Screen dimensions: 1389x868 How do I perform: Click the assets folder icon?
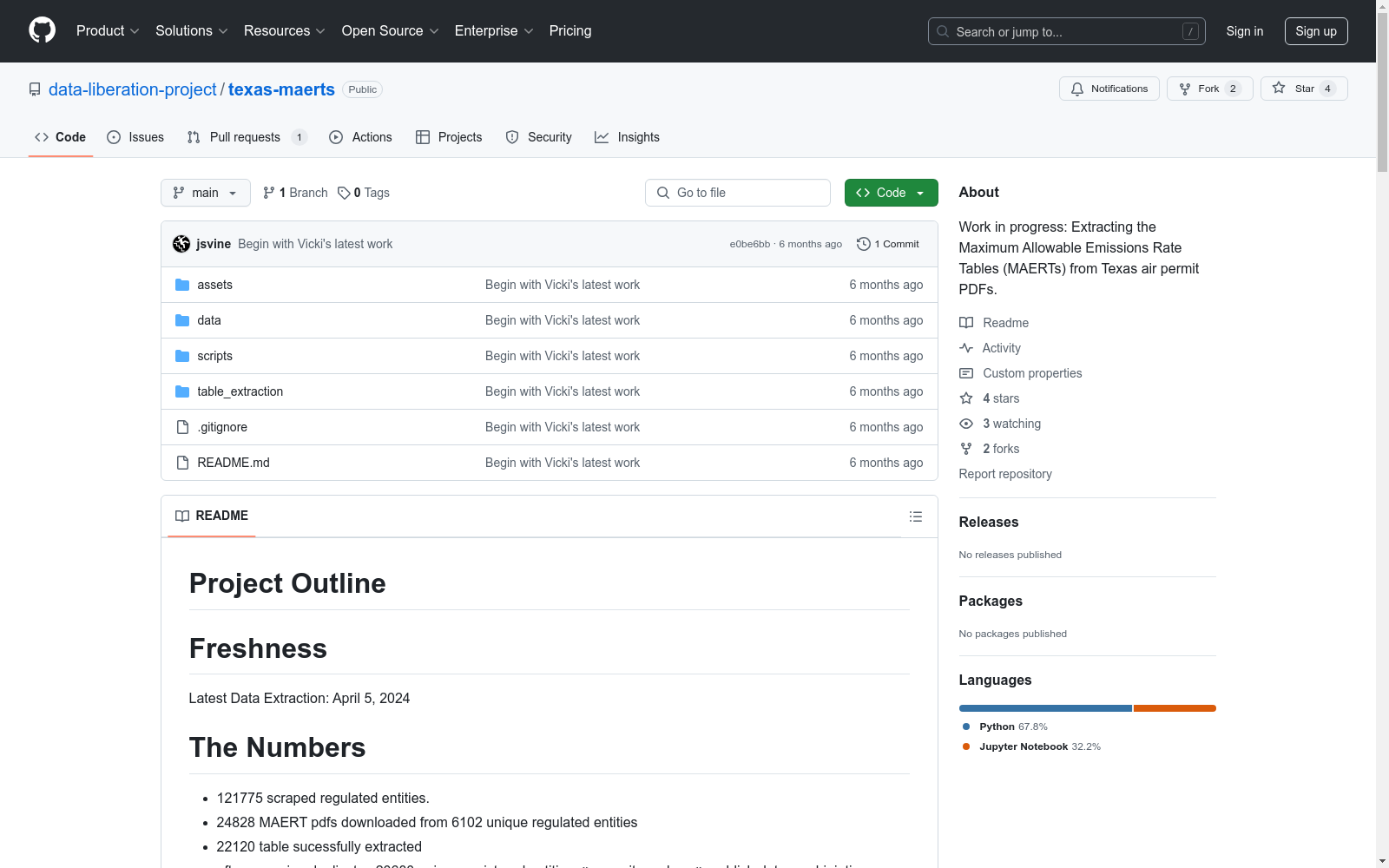(x=182, y=285)
